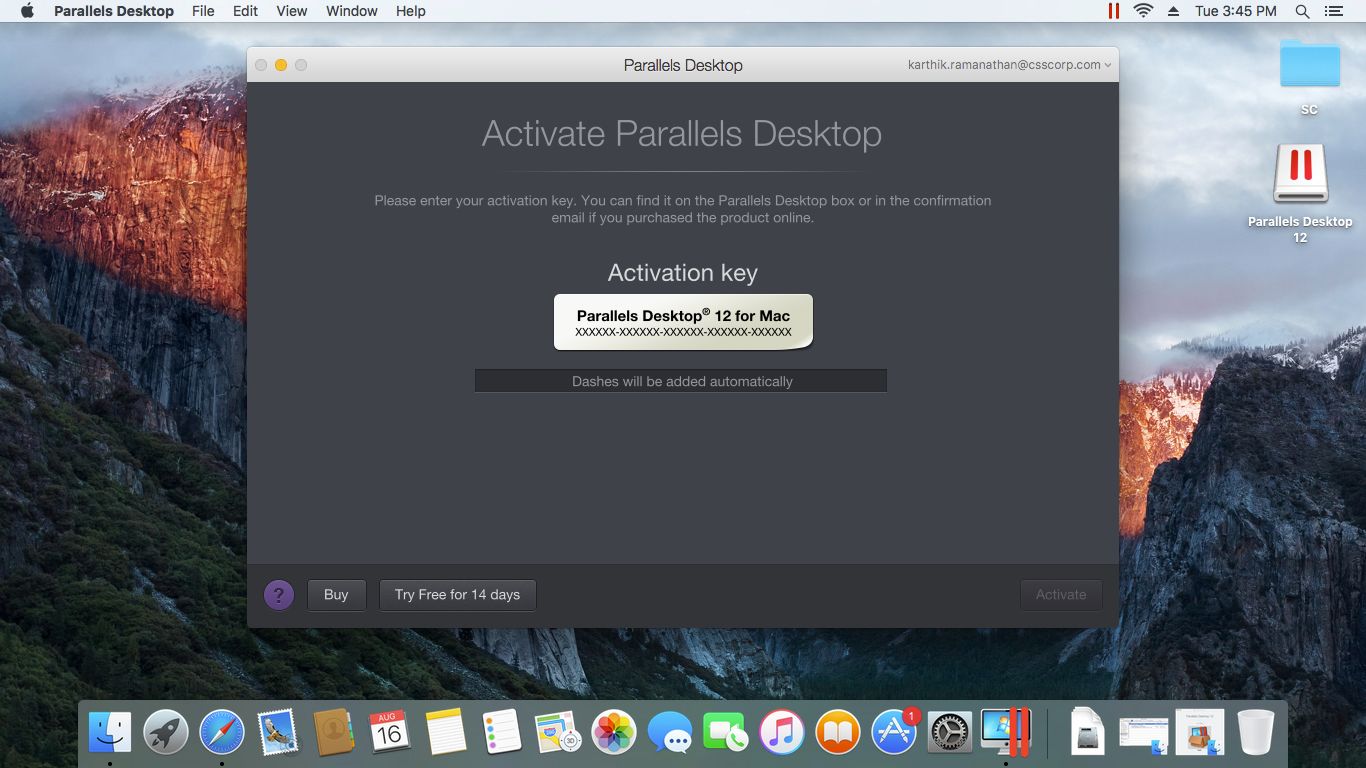1366x768 pixels.
Task: Click the eject icon in the menu bar
Action: (x=1174, y=11)
